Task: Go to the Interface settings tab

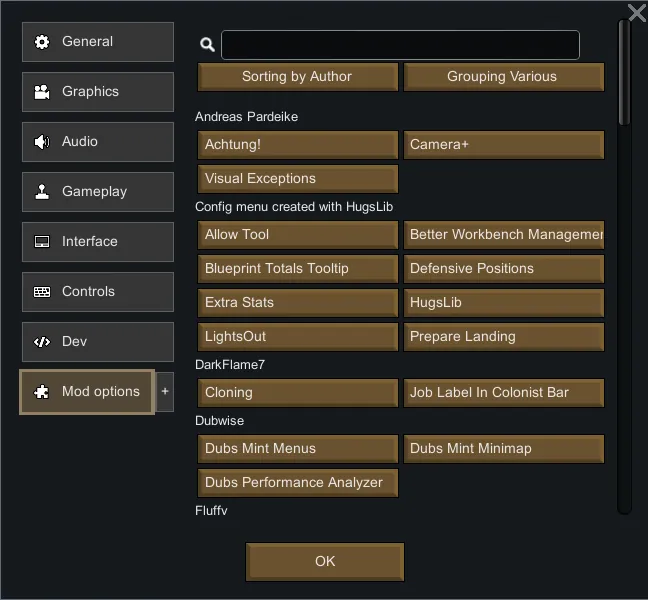Action: point(97,242)
